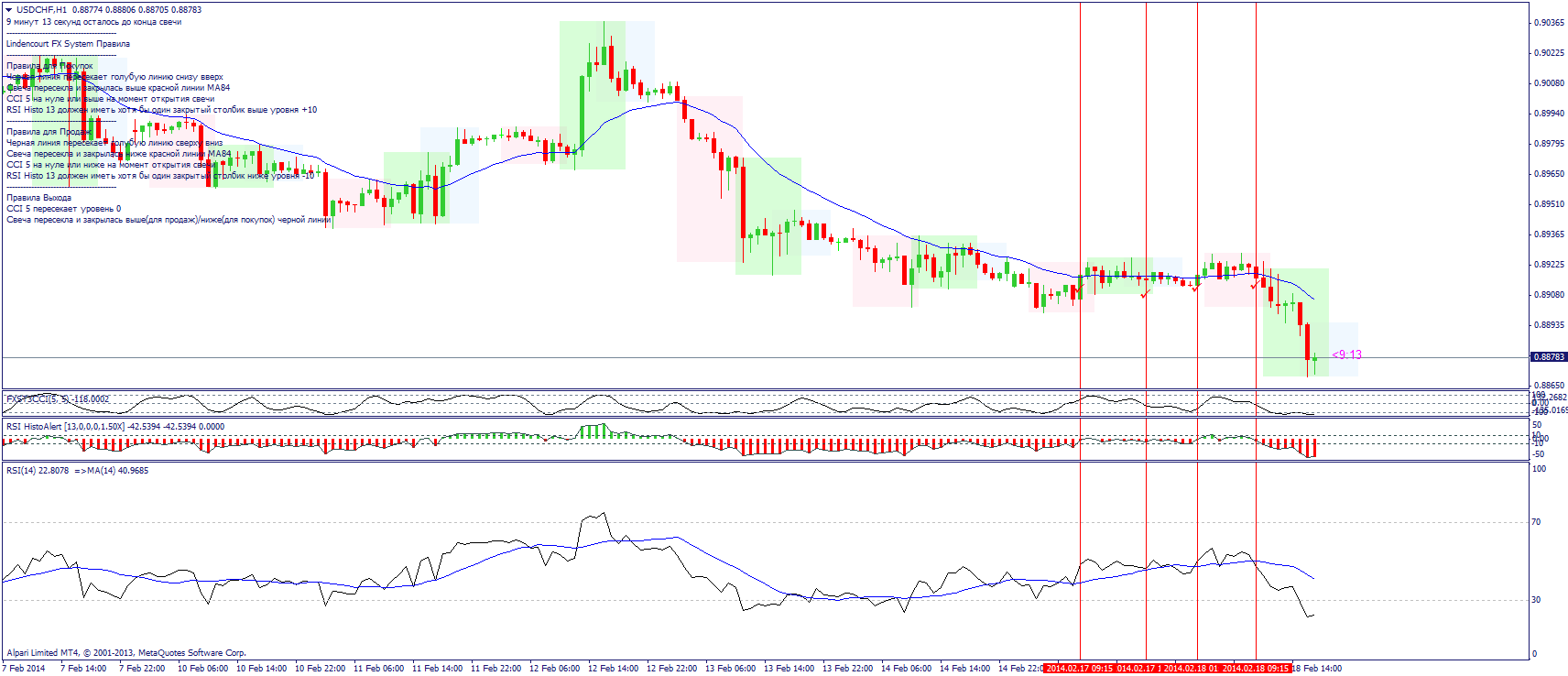Click the '10 Feb 22:00' time axis label

point(320,669)
